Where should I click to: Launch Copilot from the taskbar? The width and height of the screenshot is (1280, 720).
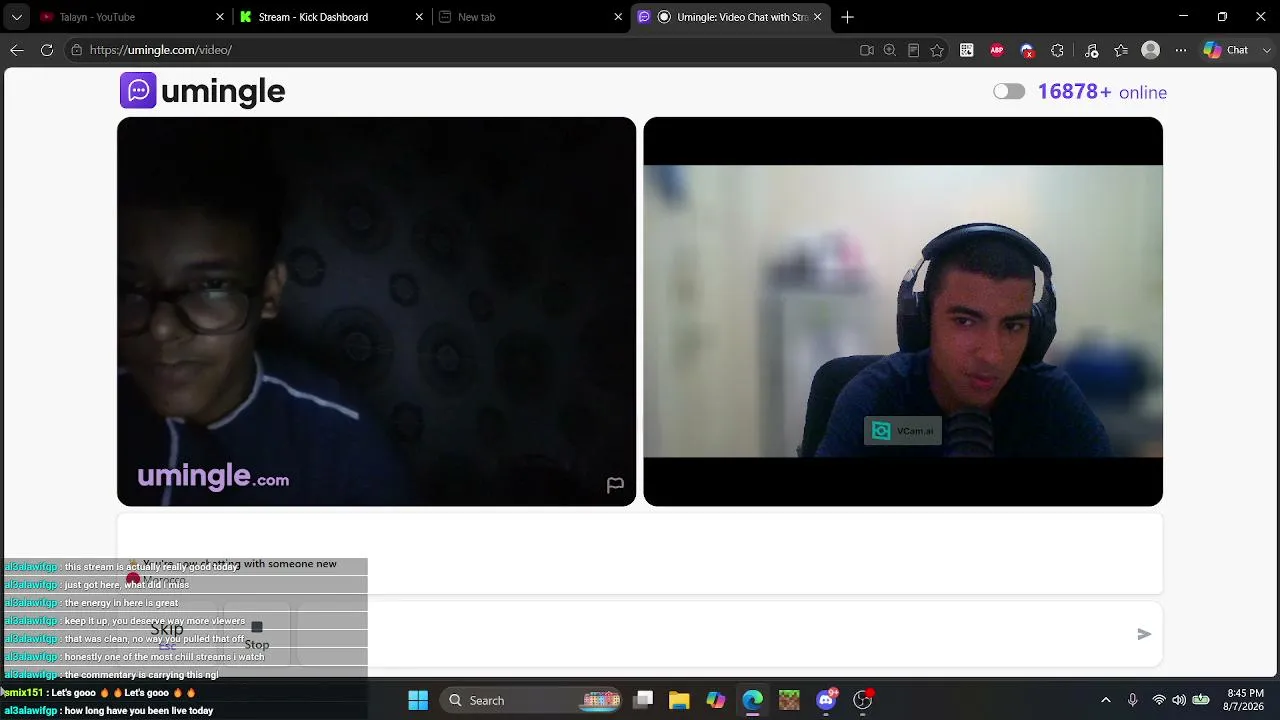pos(716,700)
